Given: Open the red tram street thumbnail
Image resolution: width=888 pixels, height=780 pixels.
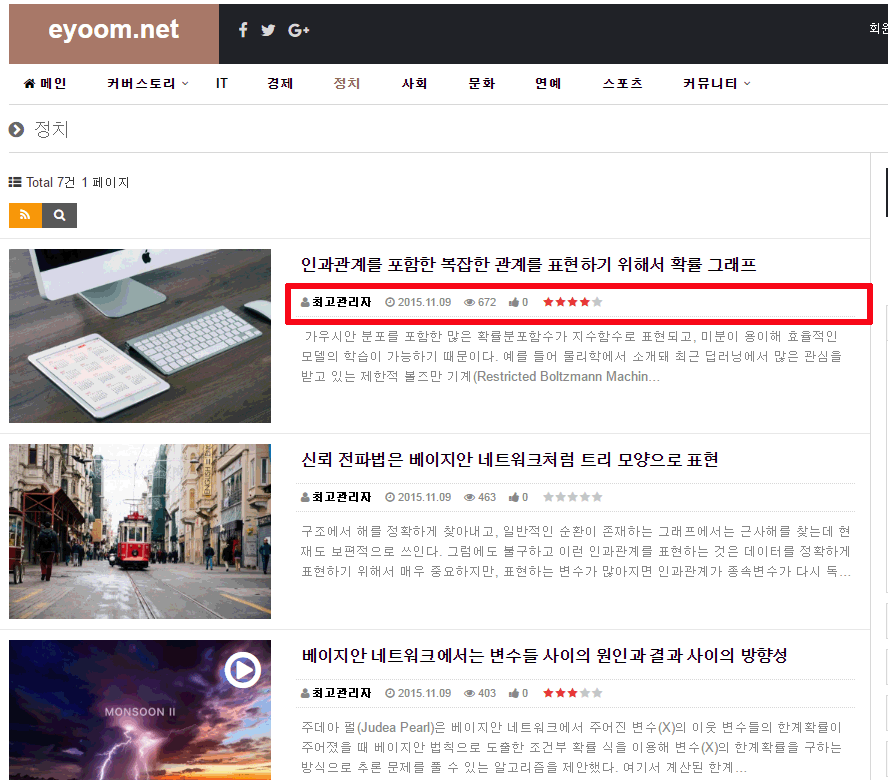Looking at the screenshot, I should tap(140, 531).
